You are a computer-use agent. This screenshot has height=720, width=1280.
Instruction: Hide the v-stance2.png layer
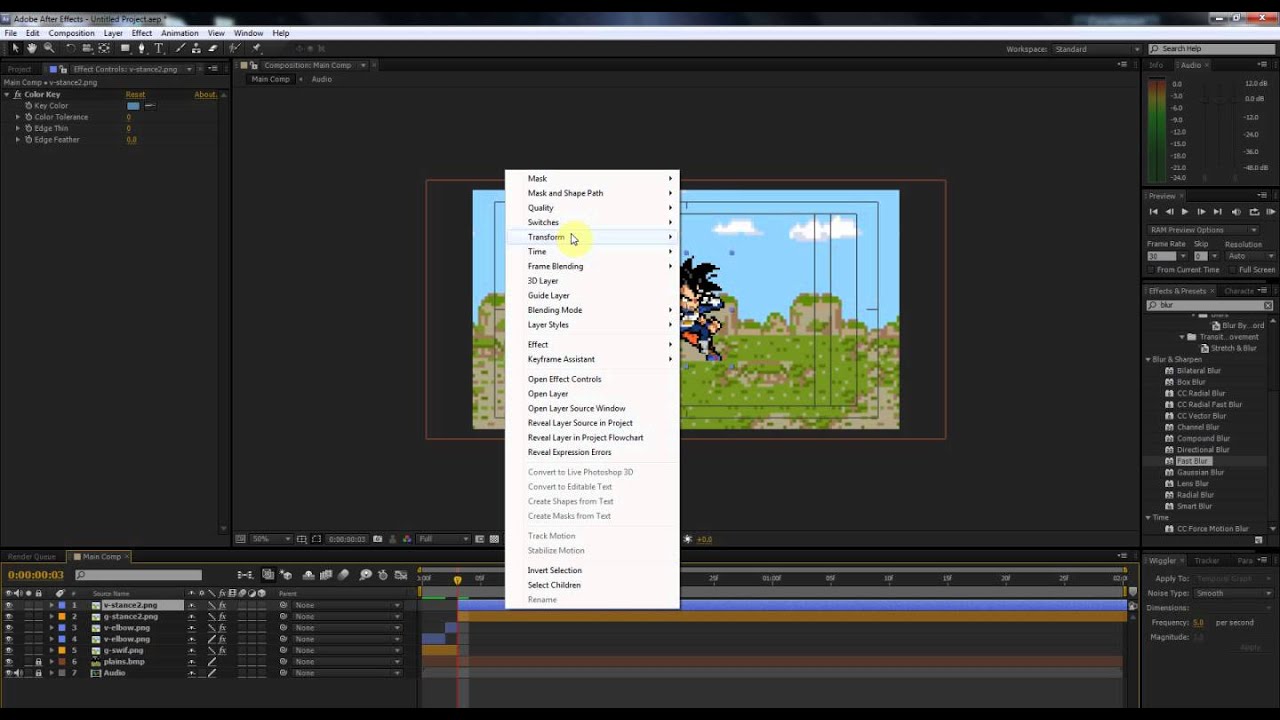pyautogui.click(x=9, y=605)
